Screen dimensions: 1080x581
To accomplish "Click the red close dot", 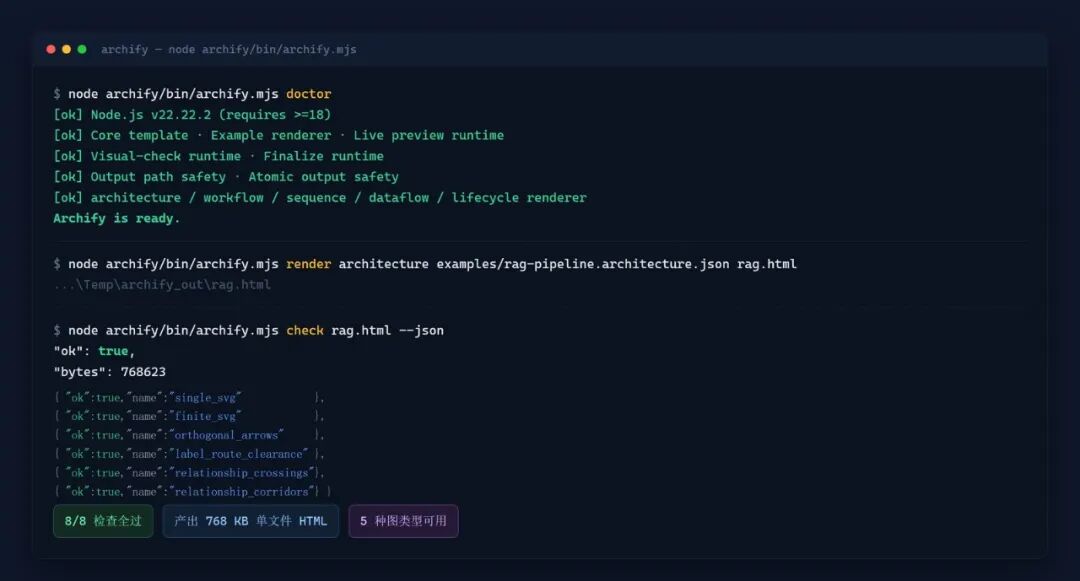I will 51,50.
